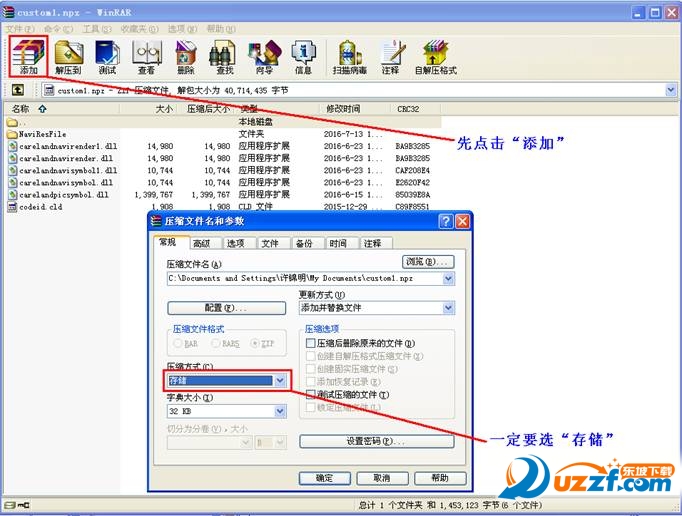Click the 注释 (Comment) toolbar icon

coord(391,57)
